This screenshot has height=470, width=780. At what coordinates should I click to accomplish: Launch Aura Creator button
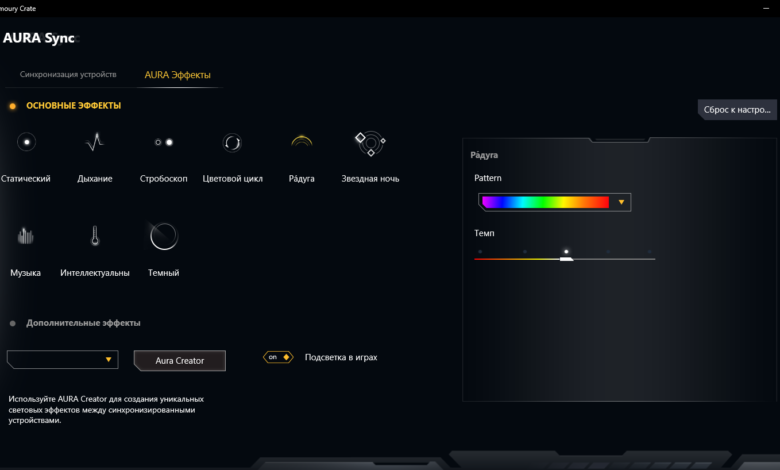point(180,361)
